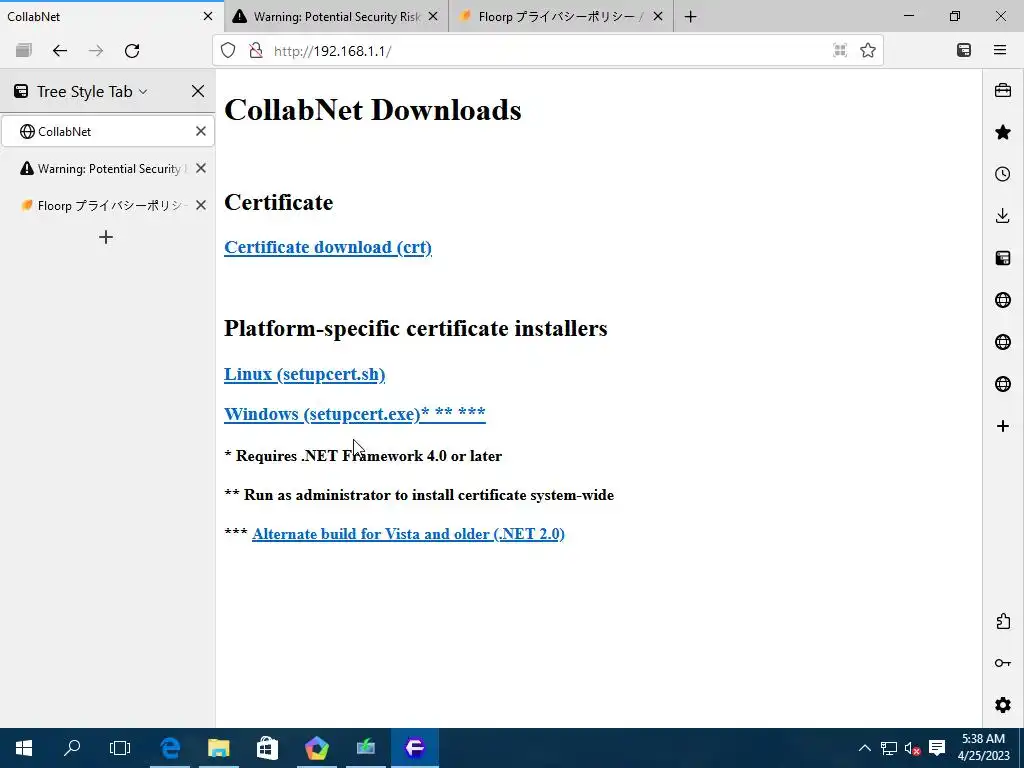Open Task View on the taskbar
This screenshot has width=1024, height=768.
(120, 748)
